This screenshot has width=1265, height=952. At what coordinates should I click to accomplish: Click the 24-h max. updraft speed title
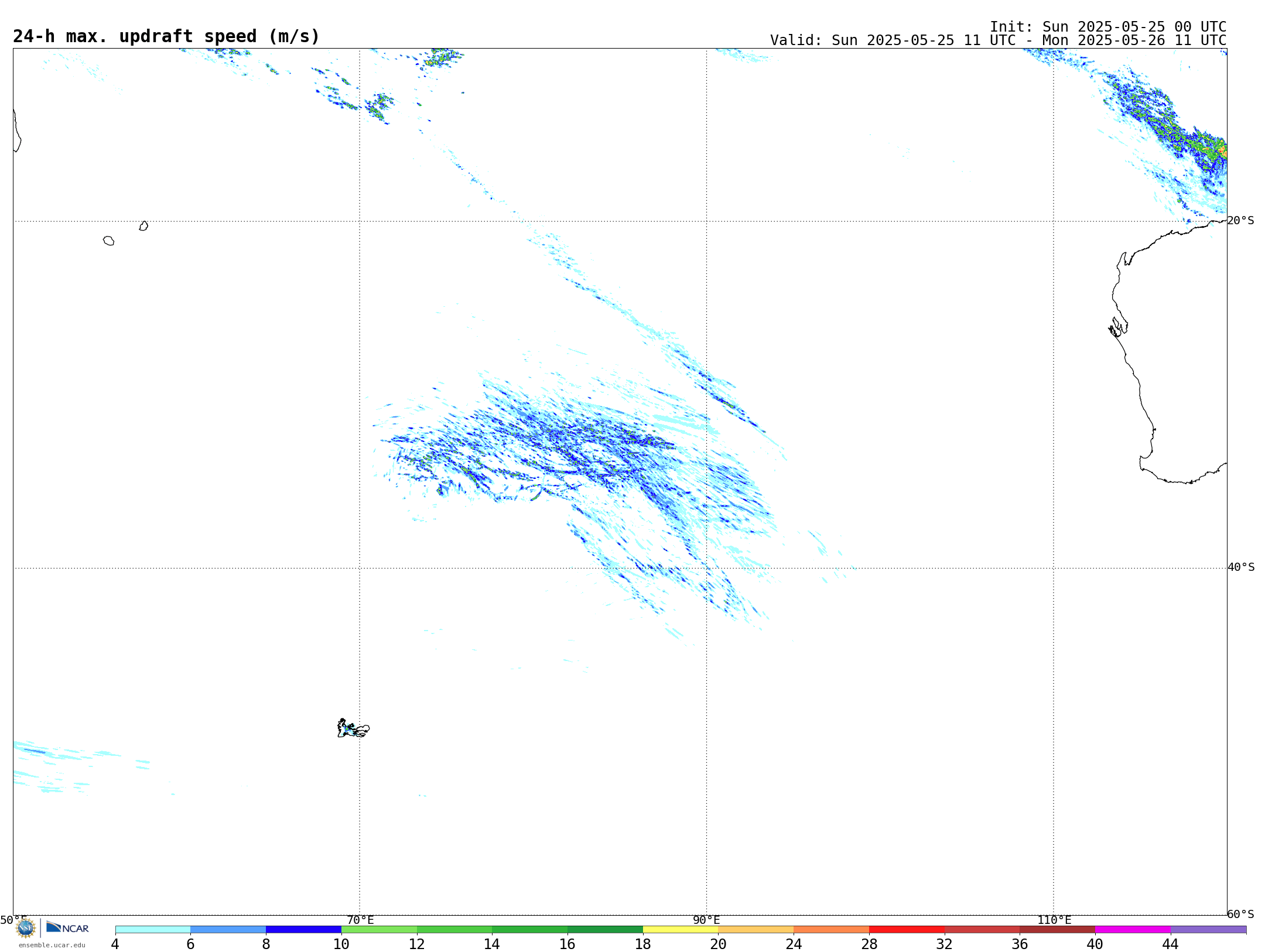(x=166, y=36)
